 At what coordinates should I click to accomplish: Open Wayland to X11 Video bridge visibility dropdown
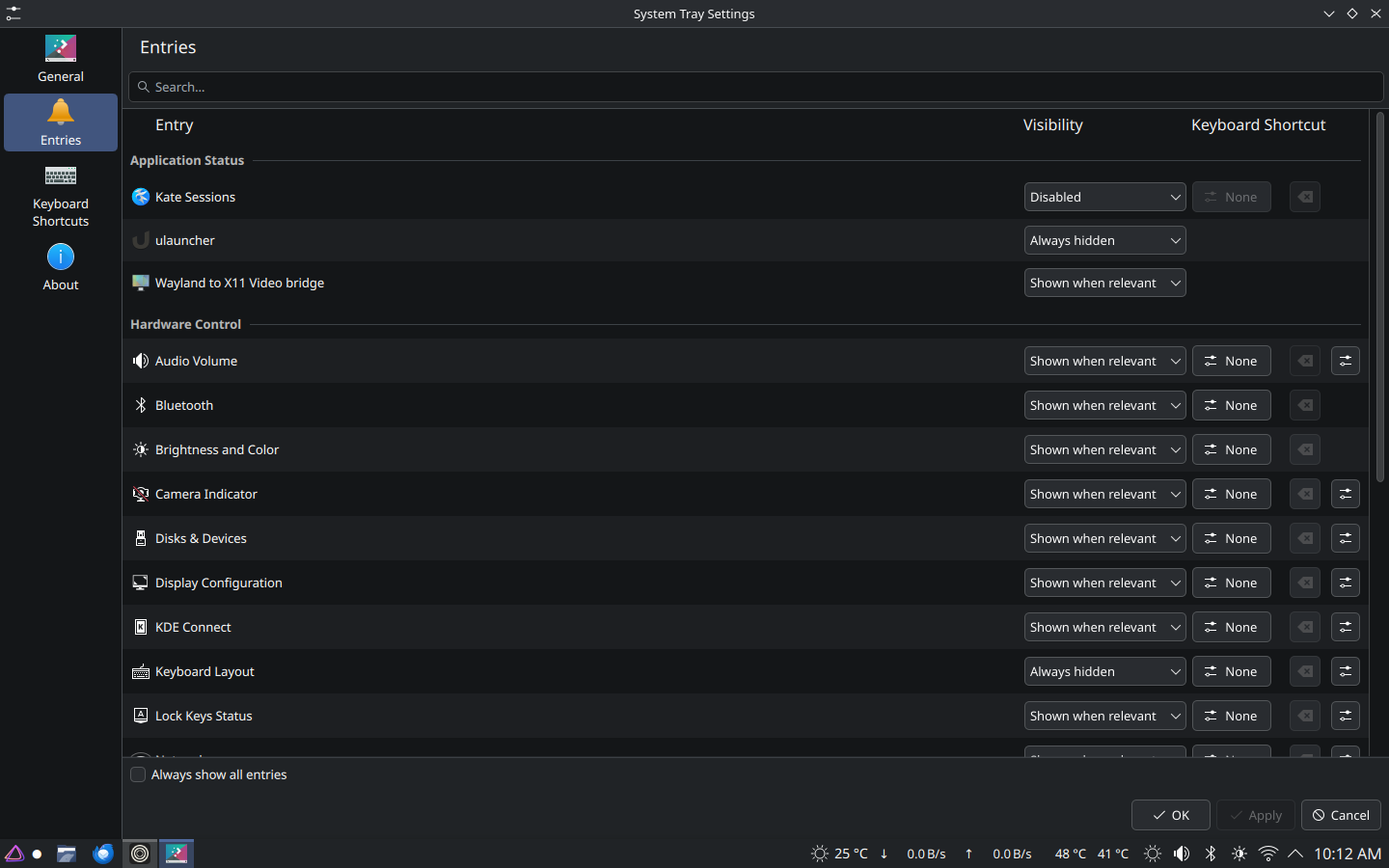click(x=1104, y=283)
